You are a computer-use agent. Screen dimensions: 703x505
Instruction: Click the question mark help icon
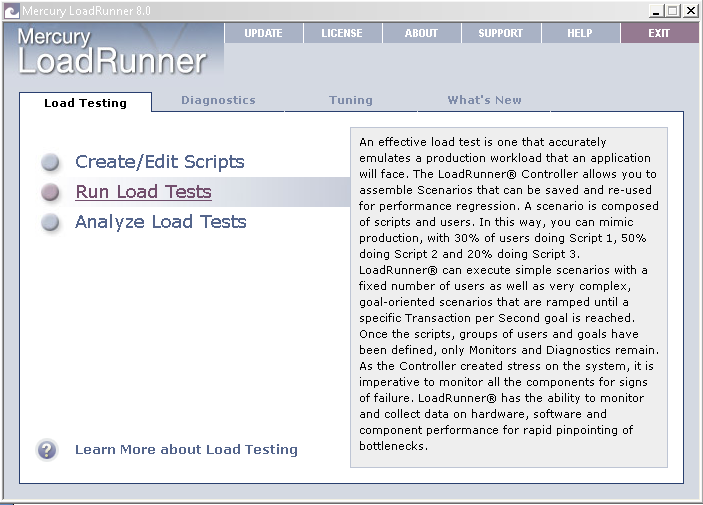[47, 449]
